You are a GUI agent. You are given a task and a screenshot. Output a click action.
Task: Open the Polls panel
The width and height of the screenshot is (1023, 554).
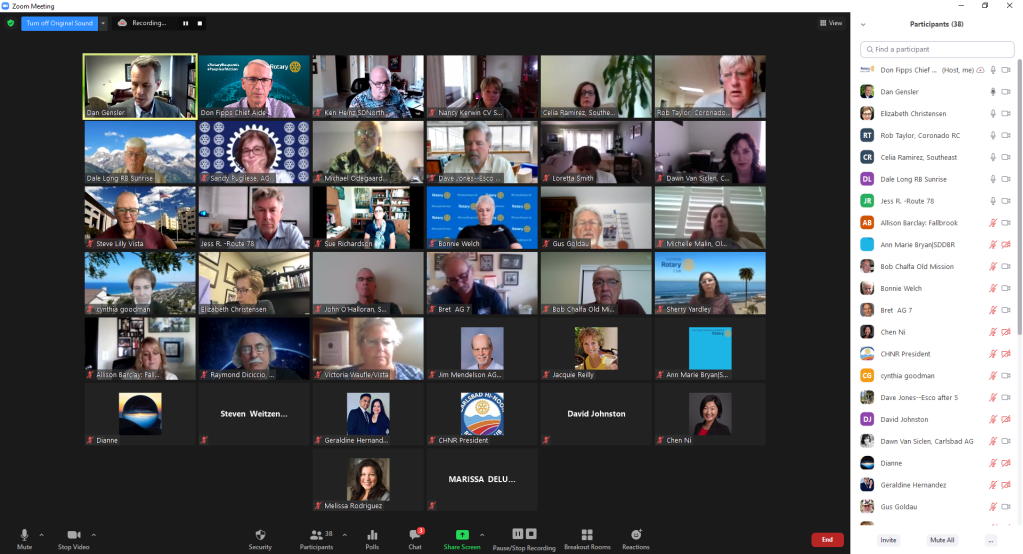tap(372, 538)
